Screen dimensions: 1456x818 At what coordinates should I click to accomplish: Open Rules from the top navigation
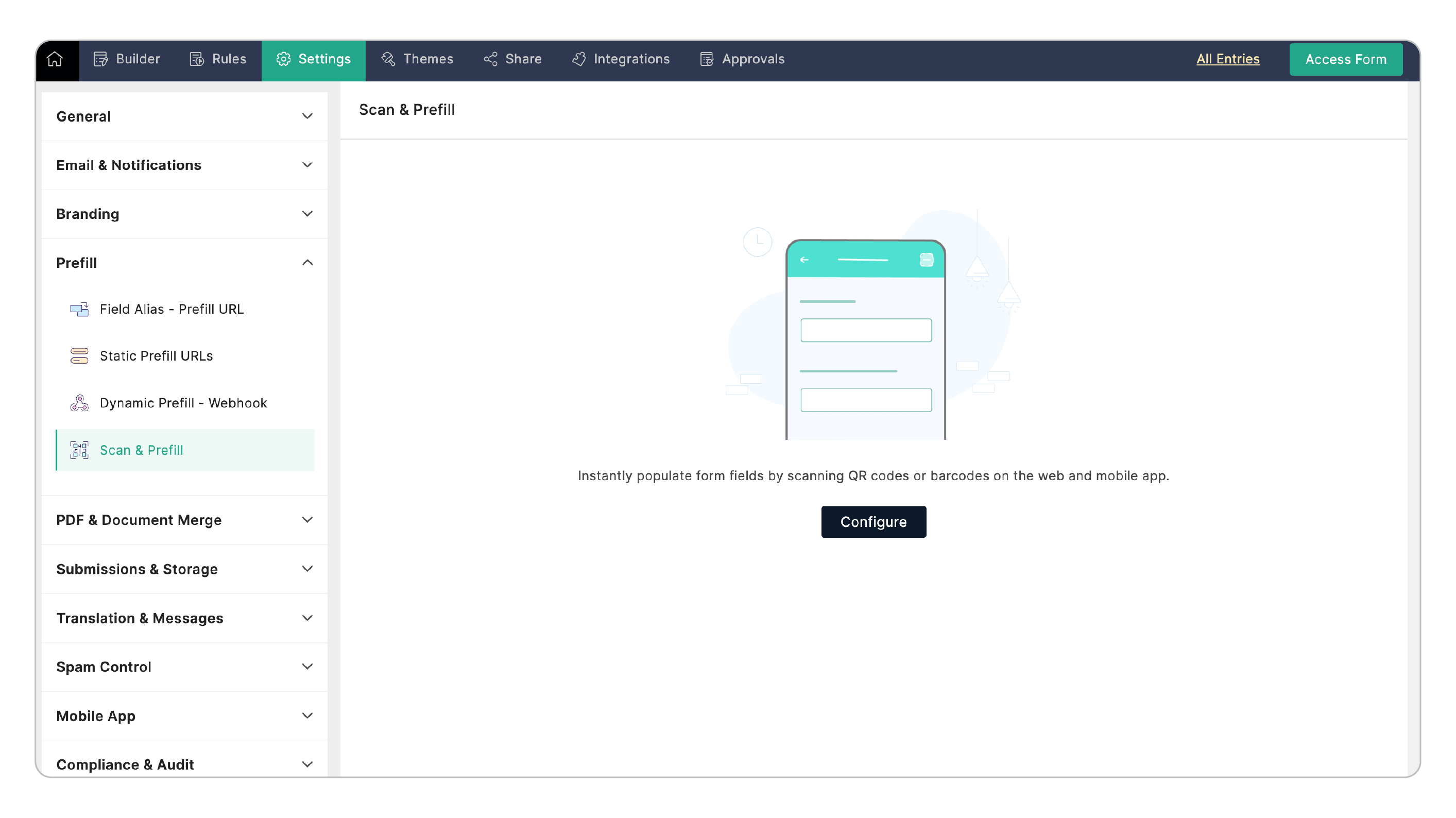[197, 59]
